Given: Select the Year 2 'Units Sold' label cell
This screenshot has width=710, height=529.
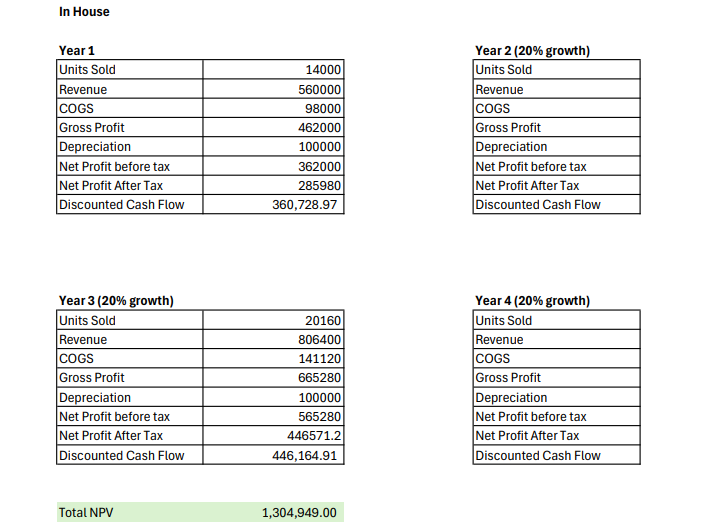Looking at the screenshot, I should click(555, 70).
